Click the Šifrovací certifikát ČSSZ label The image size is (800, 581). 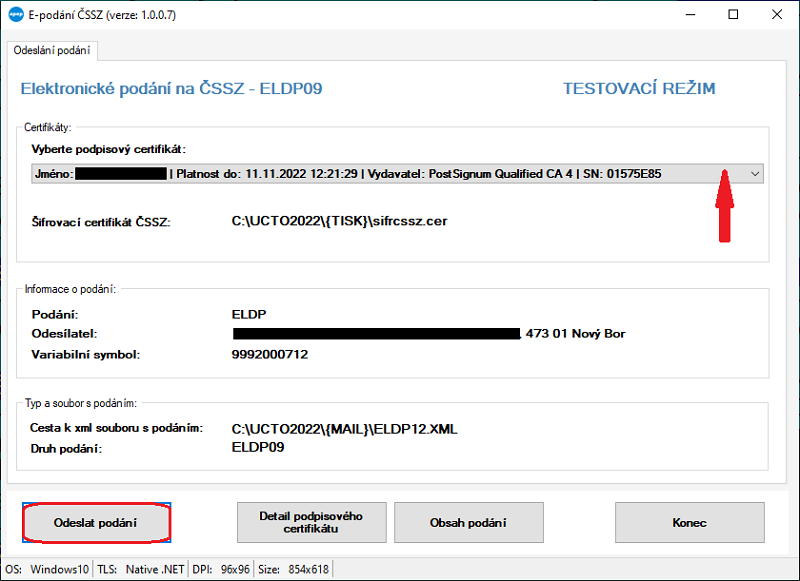101,222
